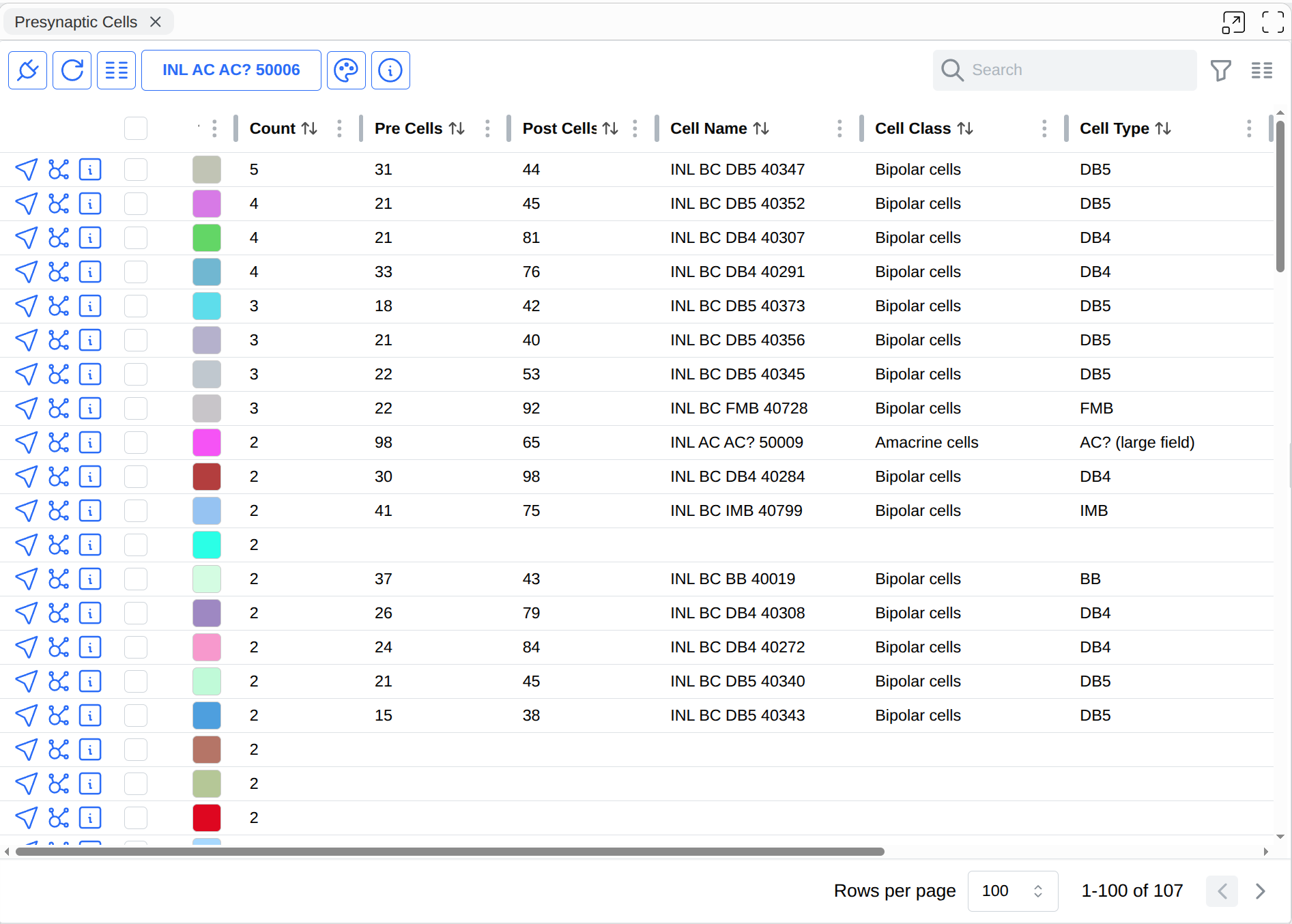
Task: Toggle the select-all header checkbox
Action: point(136,128)
